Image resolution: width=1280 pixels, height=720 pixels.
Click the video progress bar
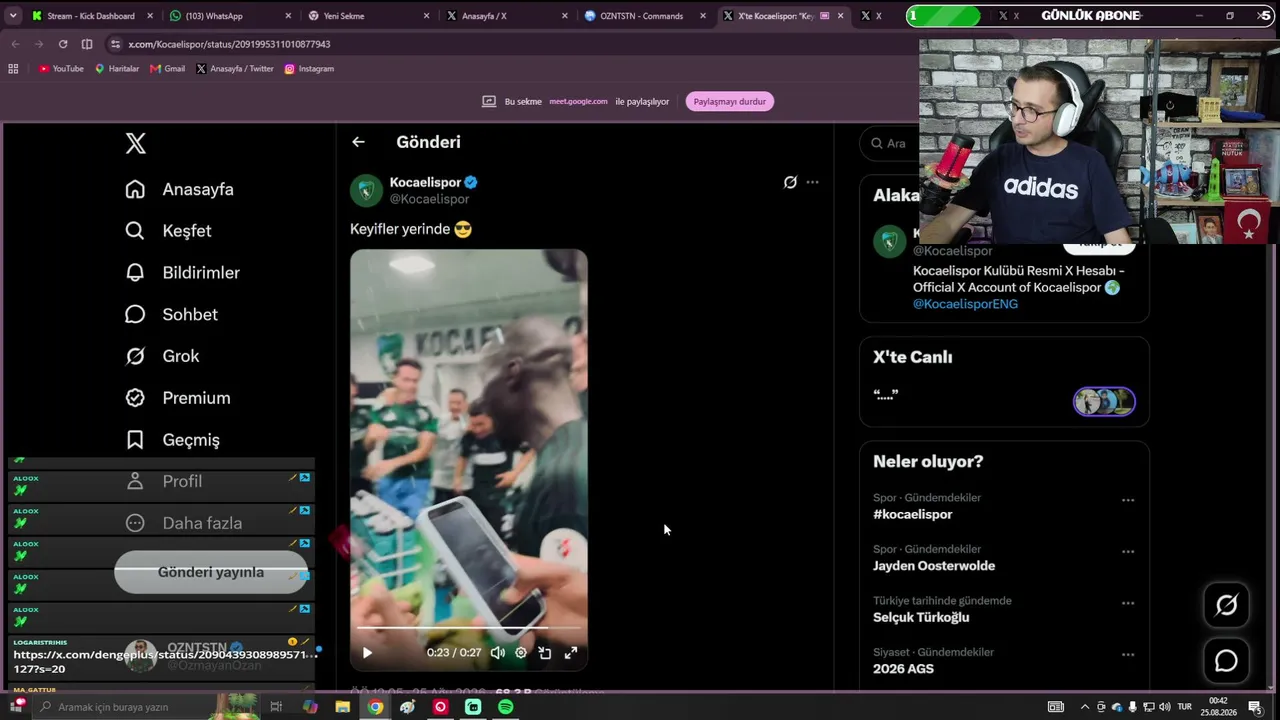tap(469, 628)
